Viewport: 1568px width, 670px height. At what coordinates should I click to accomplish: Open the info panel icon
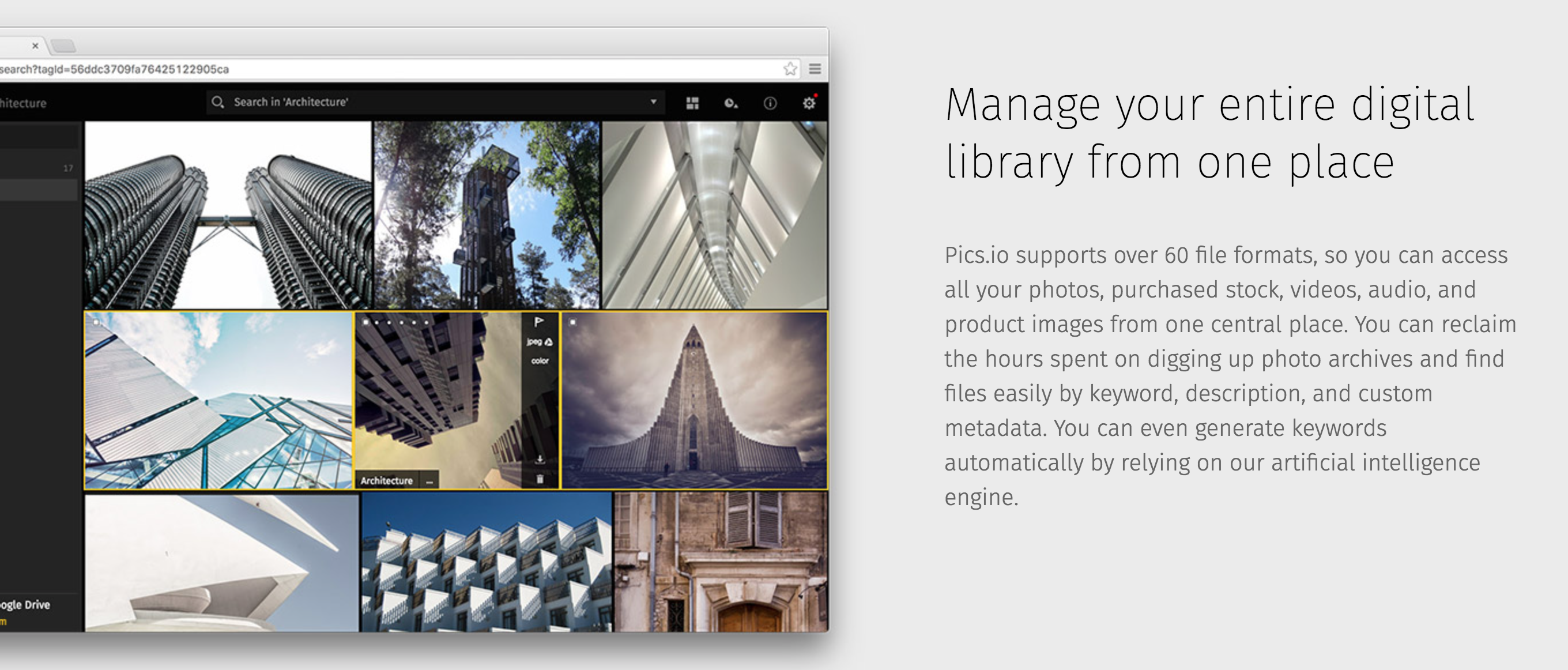[x=770, y=103]
